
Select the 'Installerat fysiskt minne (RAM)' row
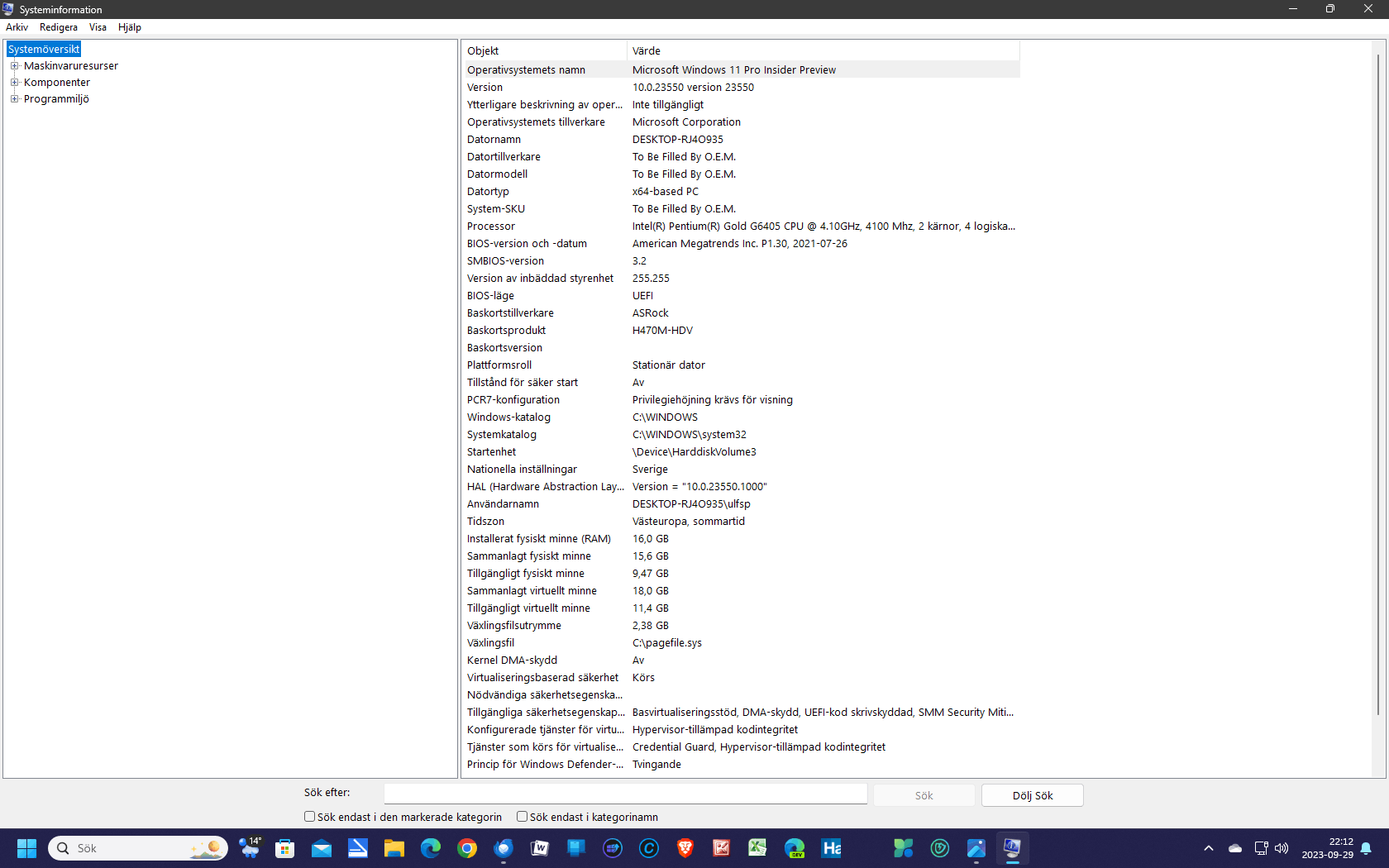(741, 539)
